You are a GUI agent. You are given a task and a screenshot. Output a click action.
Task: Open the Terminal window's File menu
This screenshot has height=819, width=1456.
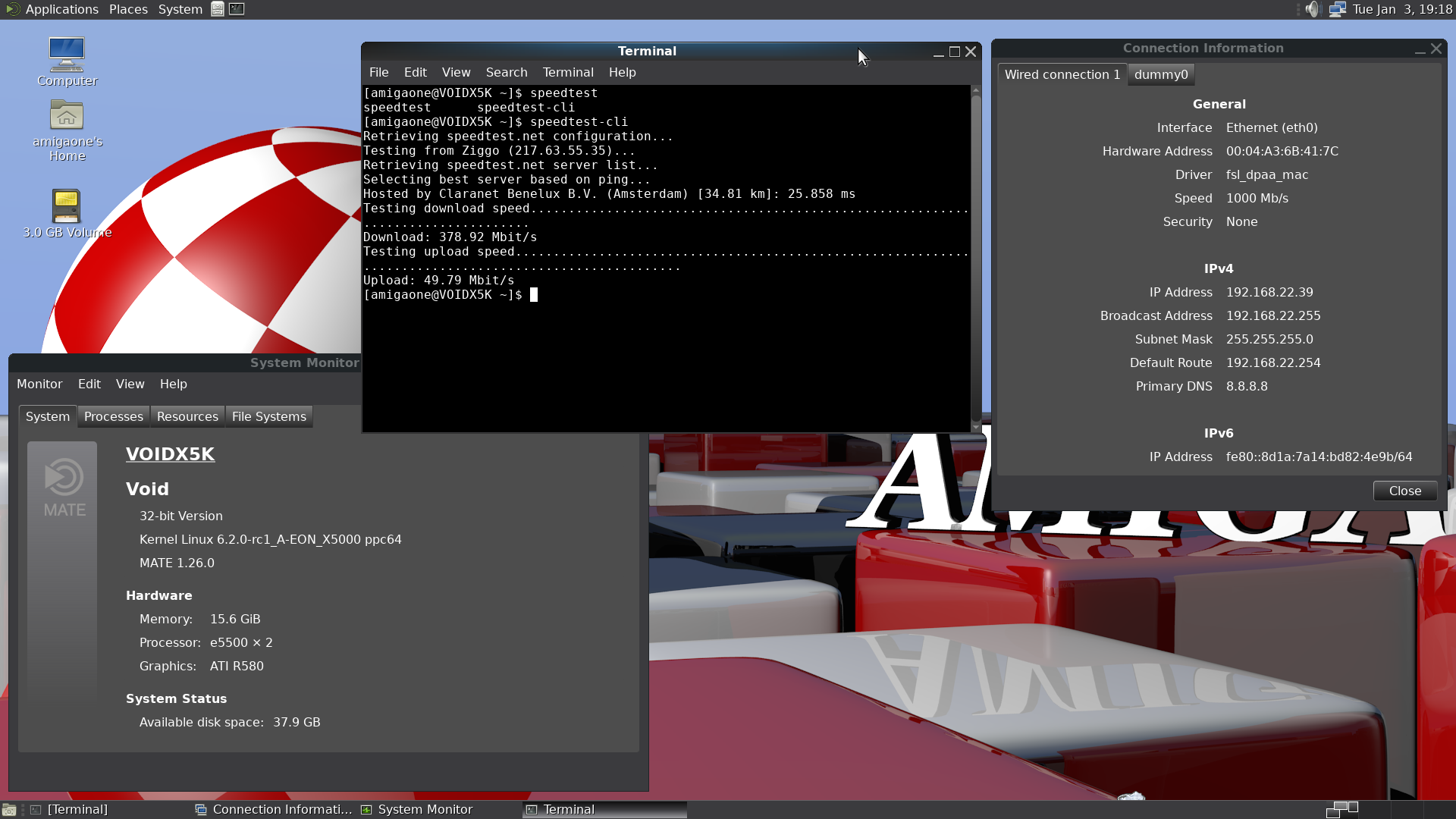379,72
